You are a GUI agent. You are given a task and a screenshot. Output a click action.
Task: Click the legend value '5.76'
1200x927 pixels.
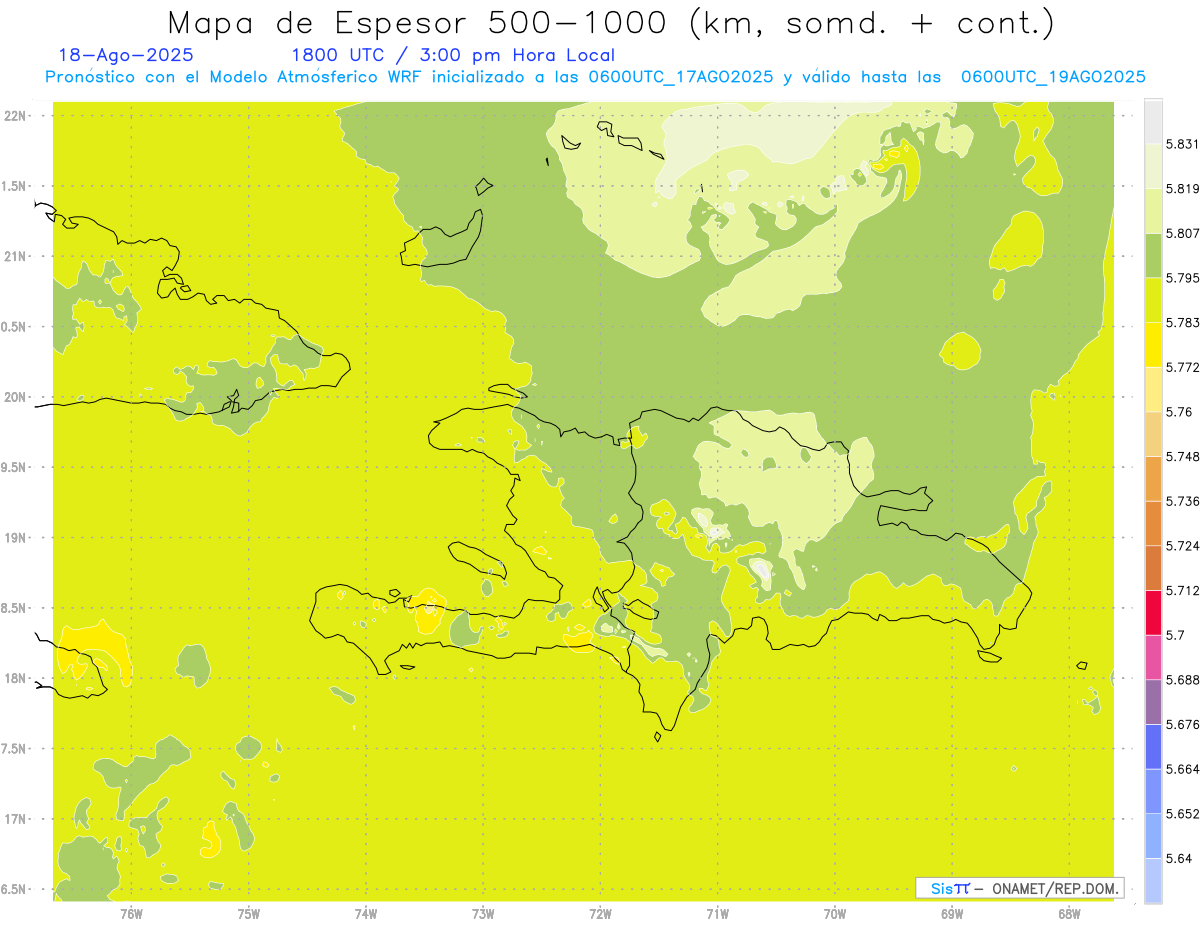tap(1179, 412)
